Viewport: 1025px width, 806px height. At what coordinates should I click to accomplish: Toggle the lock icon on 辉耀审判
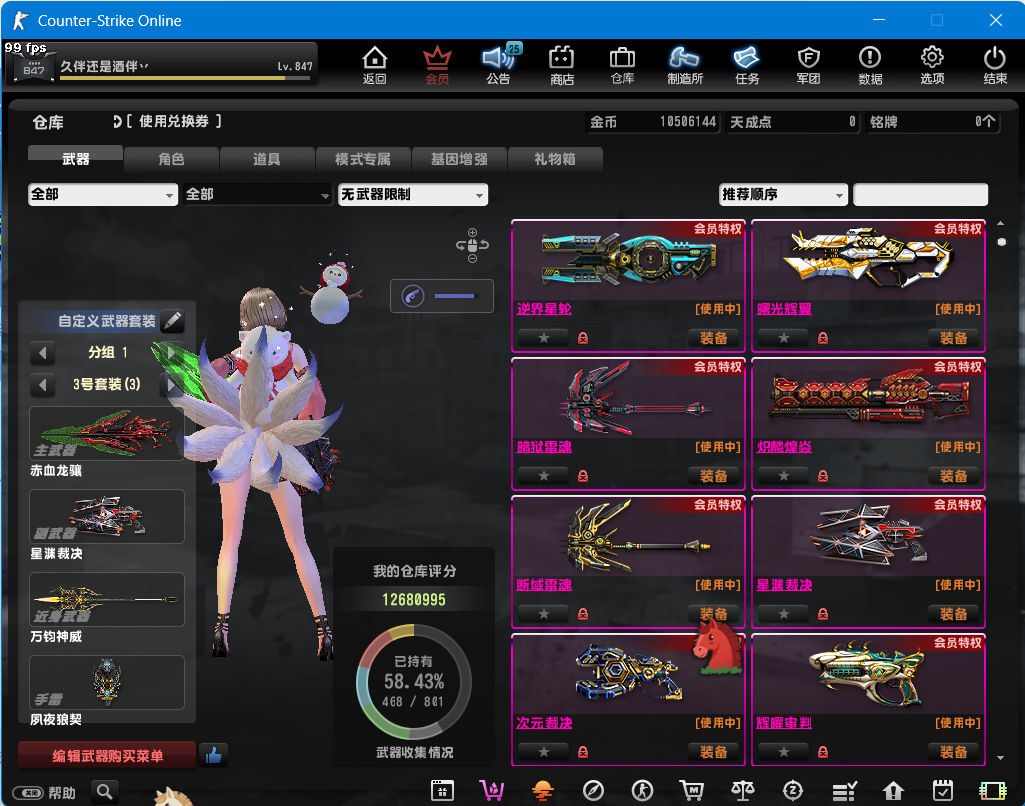coord(823,752)
